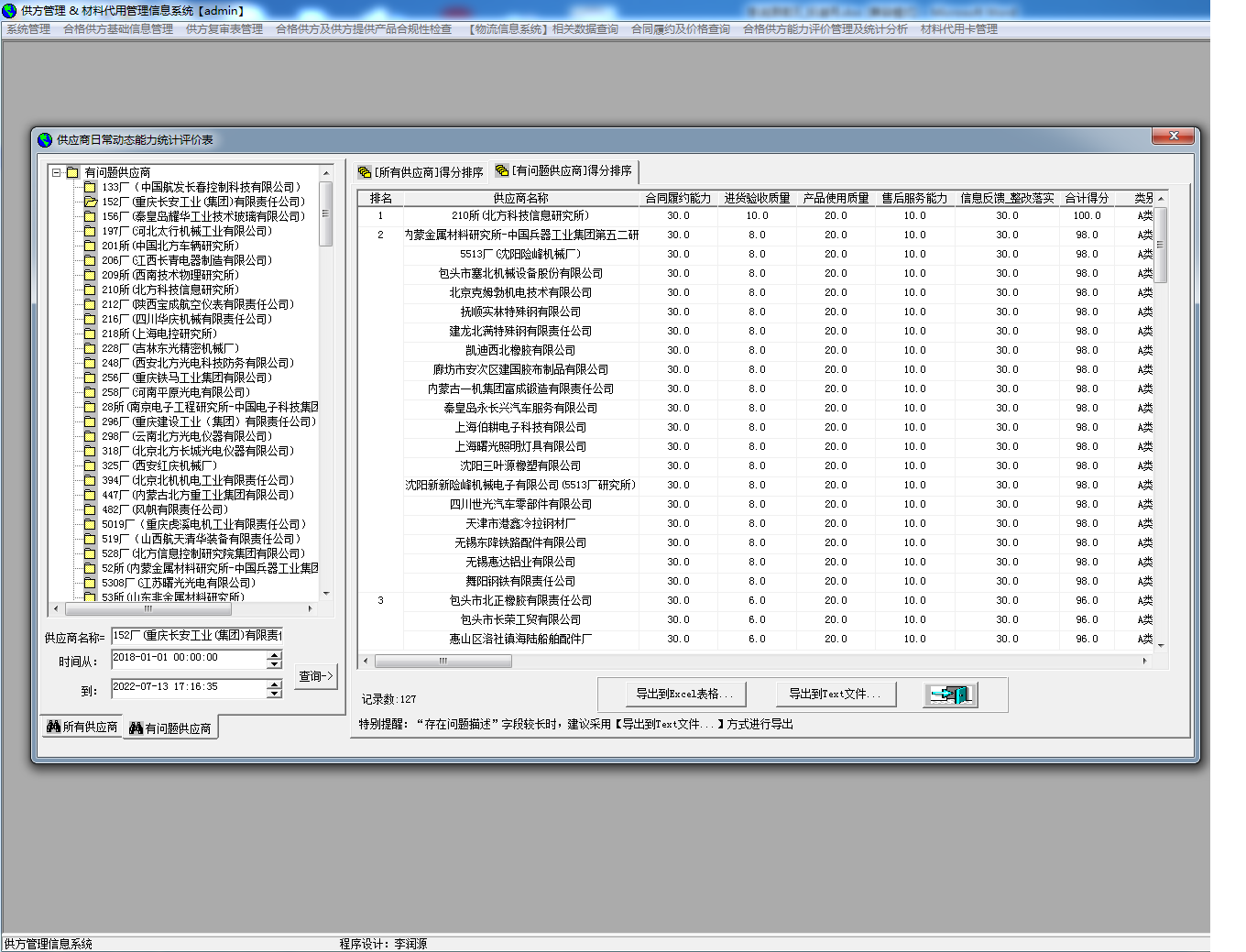Viewport: 1246px width, 952px height.
Task: Select tree node 5308厂 (江苏曙光光电有限公司)
Action: 179,583
